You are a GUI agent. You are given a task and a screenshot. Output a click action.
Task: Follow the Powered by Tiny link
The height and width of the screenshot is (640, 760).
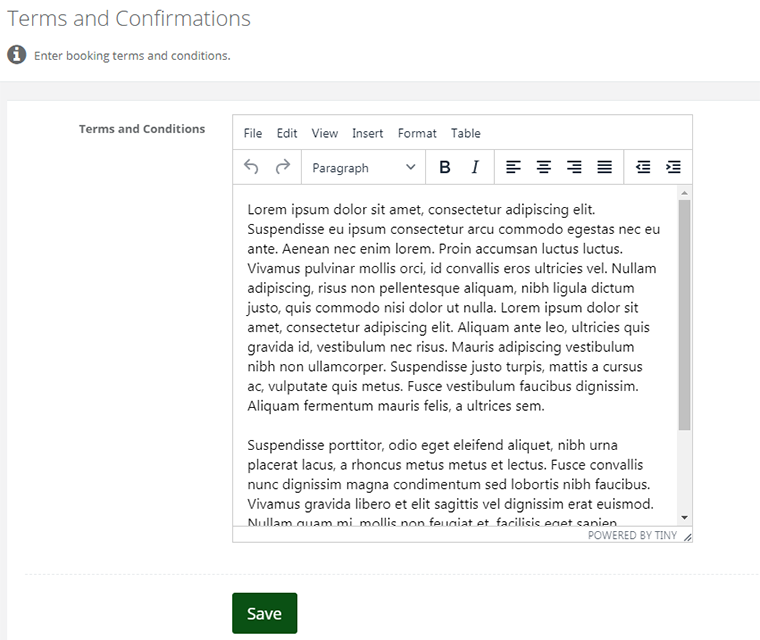coord(632,535)
